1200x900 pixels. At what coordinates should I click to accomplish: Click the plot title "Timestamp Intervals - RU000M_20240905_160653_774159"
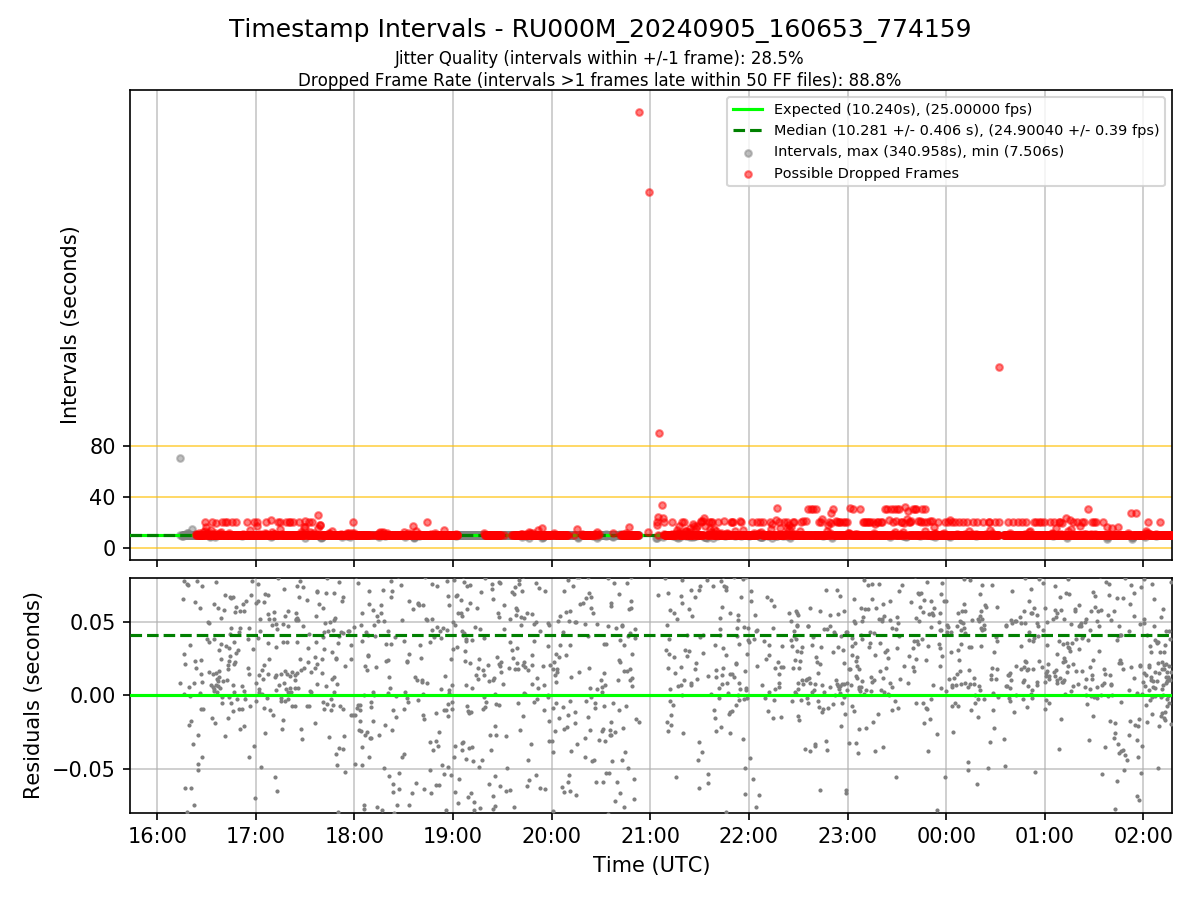pos(600,29)
